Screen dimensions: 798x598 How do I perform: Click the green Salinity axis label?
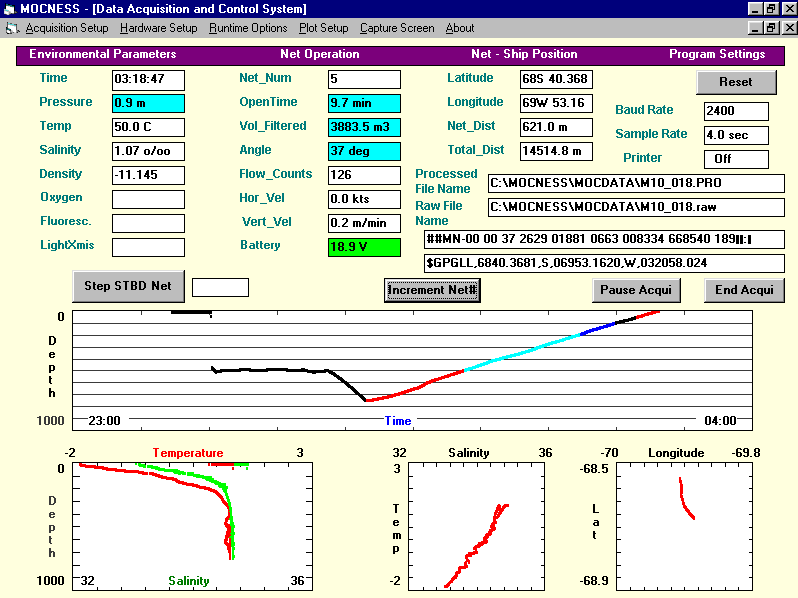click(189, 581)
